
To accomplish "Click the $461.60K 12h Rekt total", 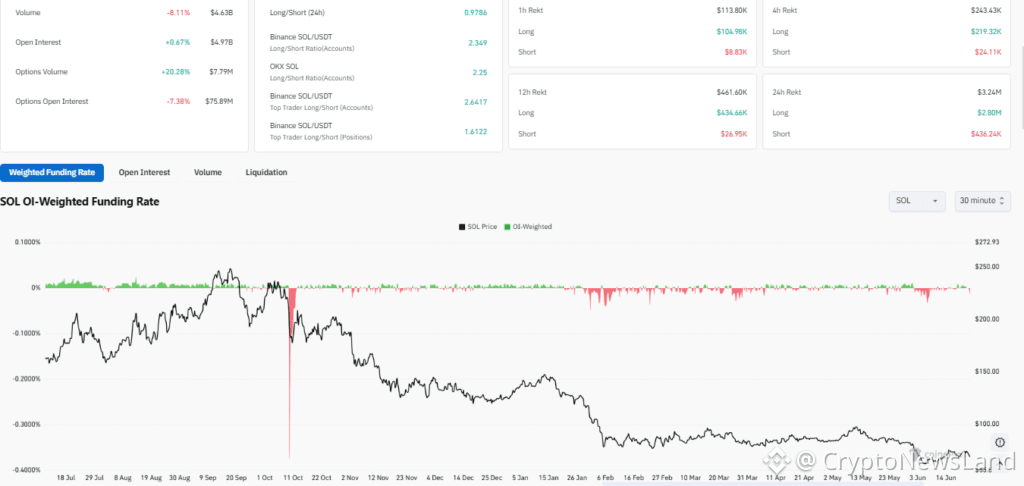I will coord(731,92).
